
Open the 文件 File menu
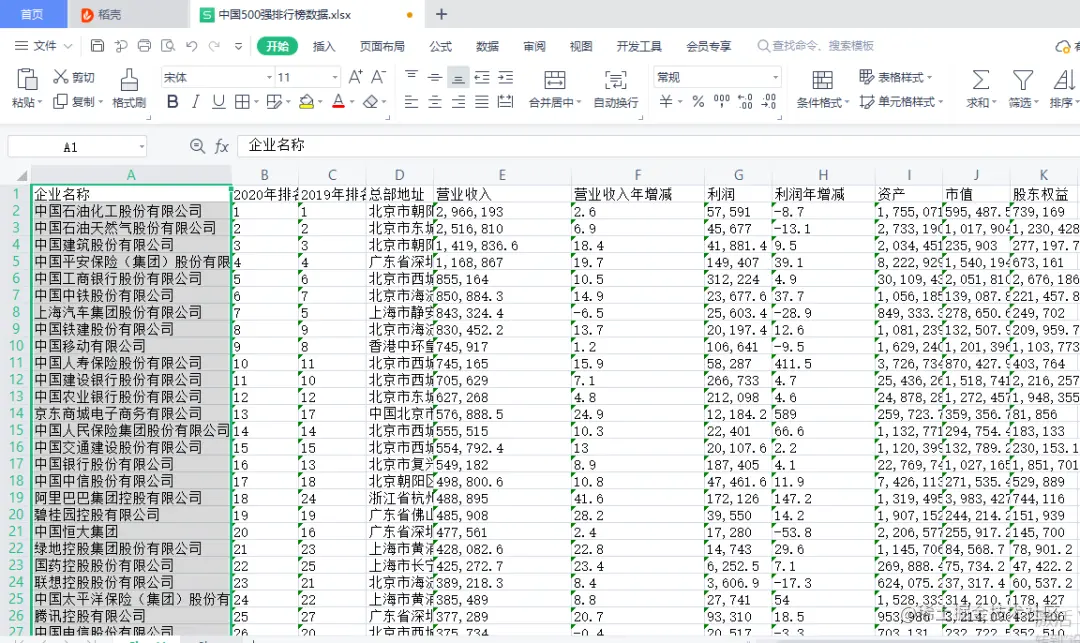(x=43, y=45)
